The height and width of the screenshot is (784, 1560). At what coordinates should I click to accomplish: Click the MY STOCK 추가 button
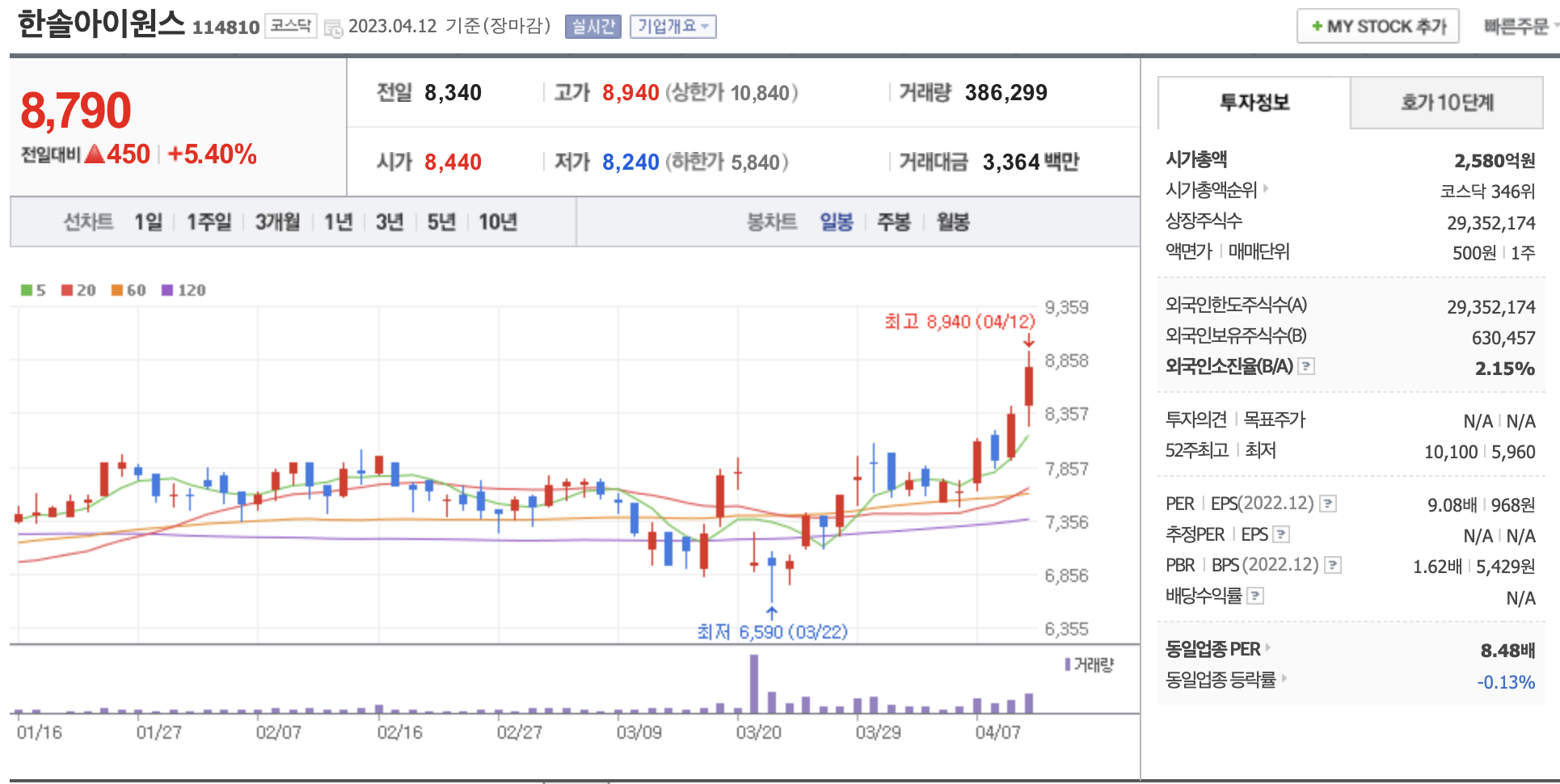pyautogui.click(x=1377, y=27)
